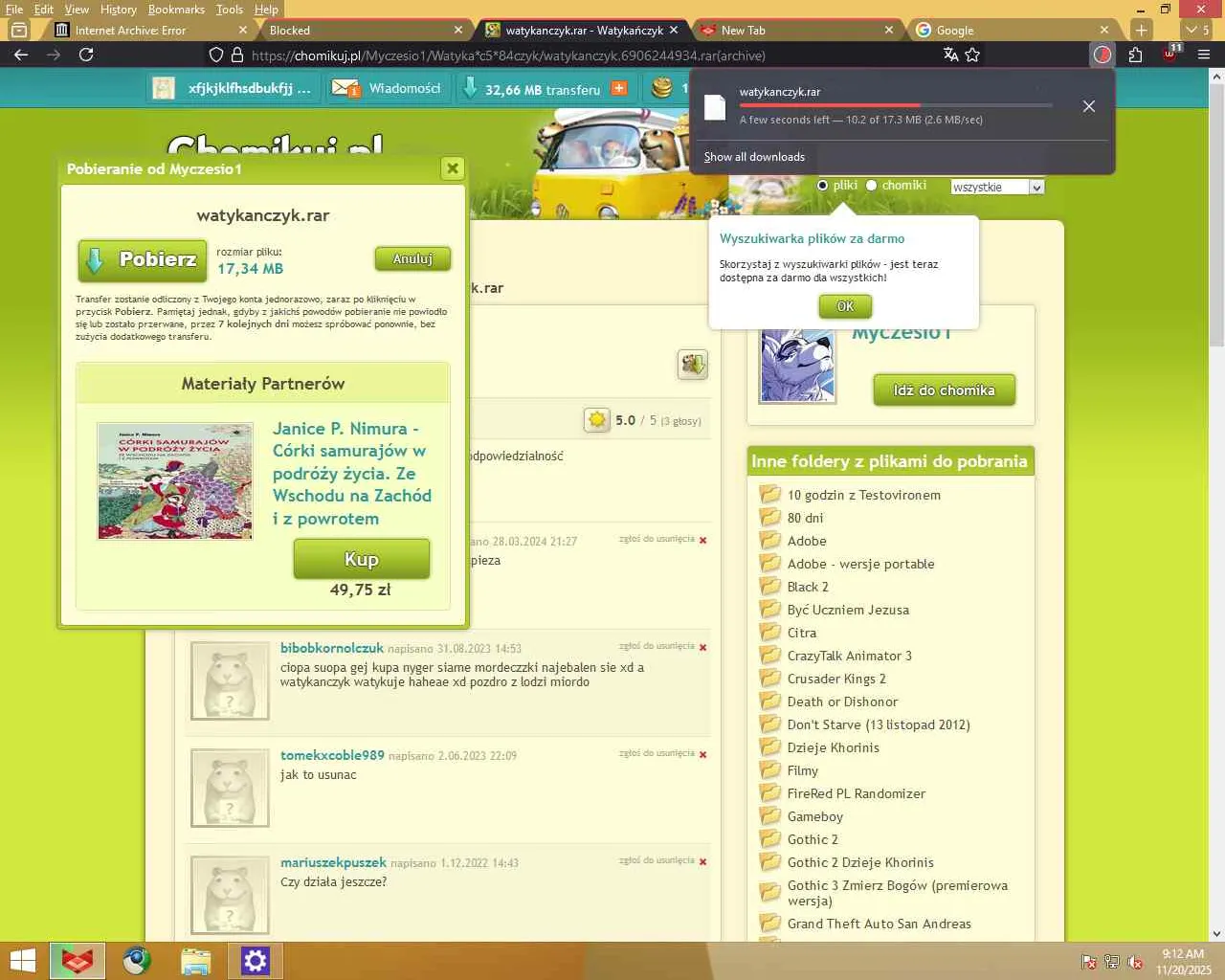Click tomekxcoble989's hamster avatar
This screenshot has height=980, width=1225.
[x=230, y=789]
